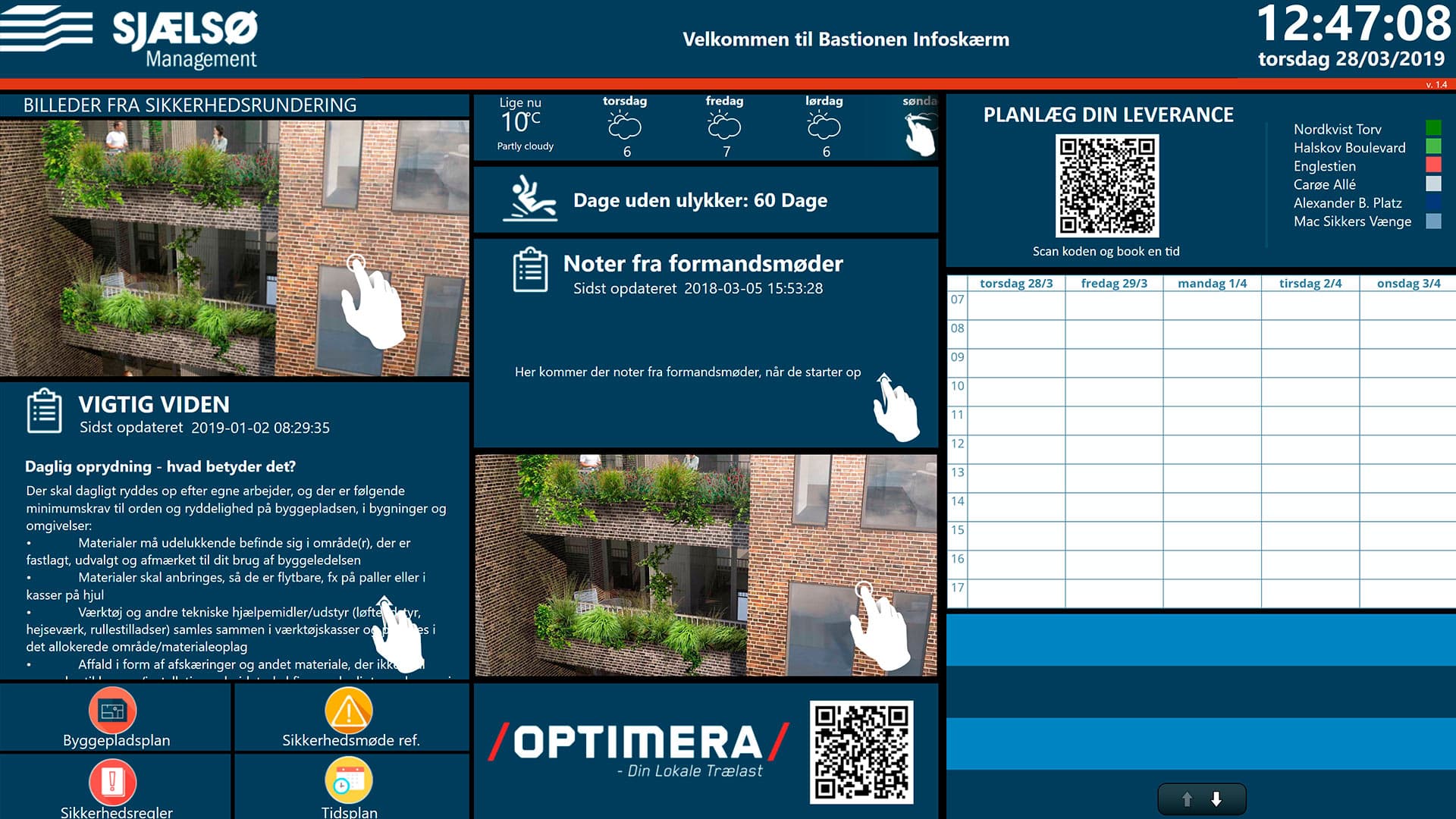Click the Sidst opdateret 2019-01-02 08:29:35 text
The width and height of the screenshot is (1456, 819).
point(205,428)
